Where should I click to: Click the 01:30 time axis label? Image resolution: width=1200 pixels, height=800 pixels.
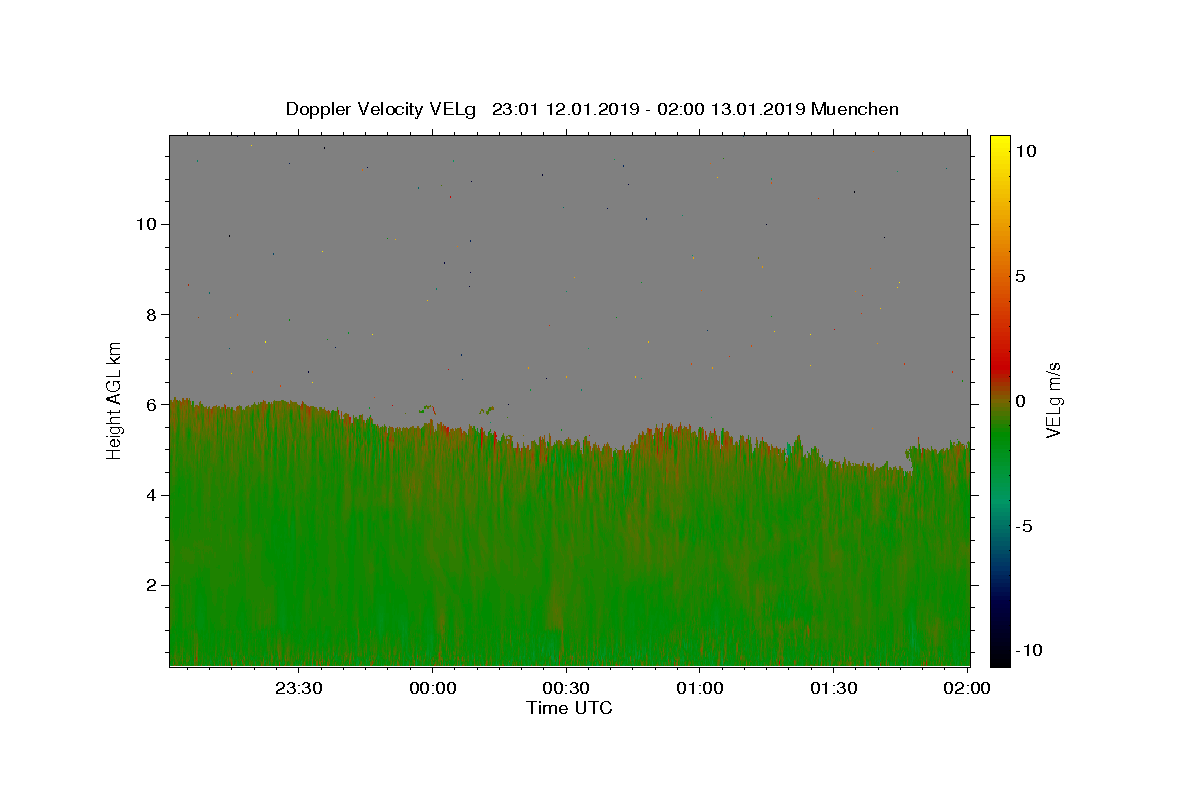(834, 688)
